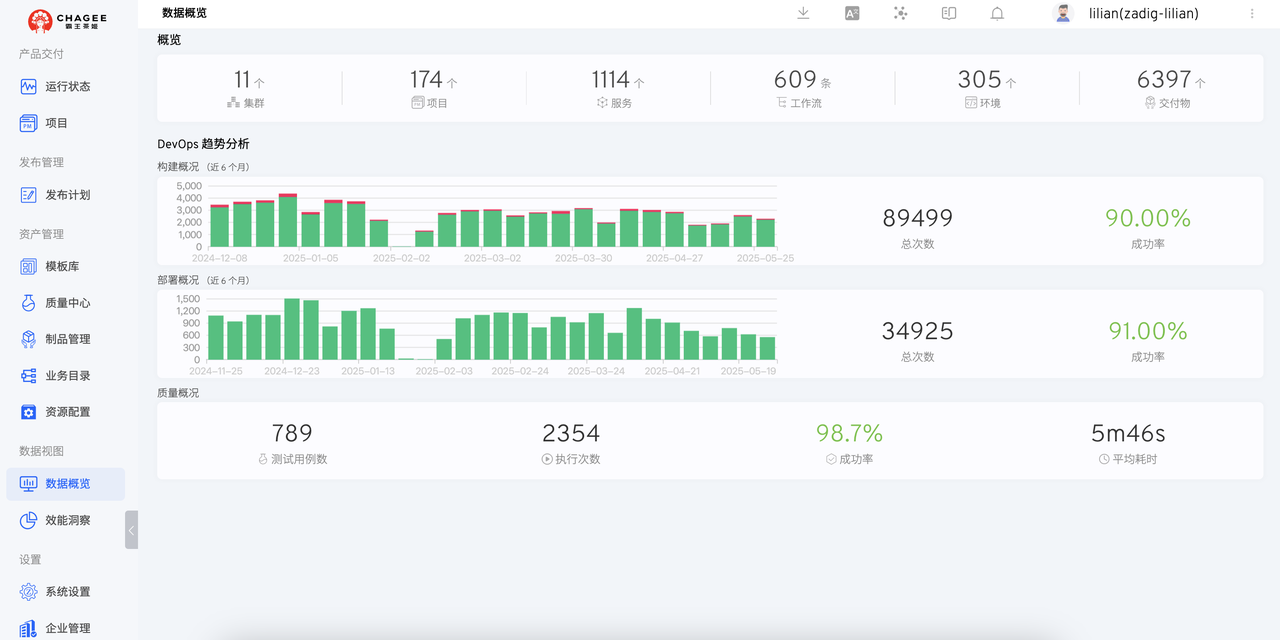The width and height of the screenshot is (1280, 640).
Task: Click the AI assistant dots icon
Action: coord(900,13)
